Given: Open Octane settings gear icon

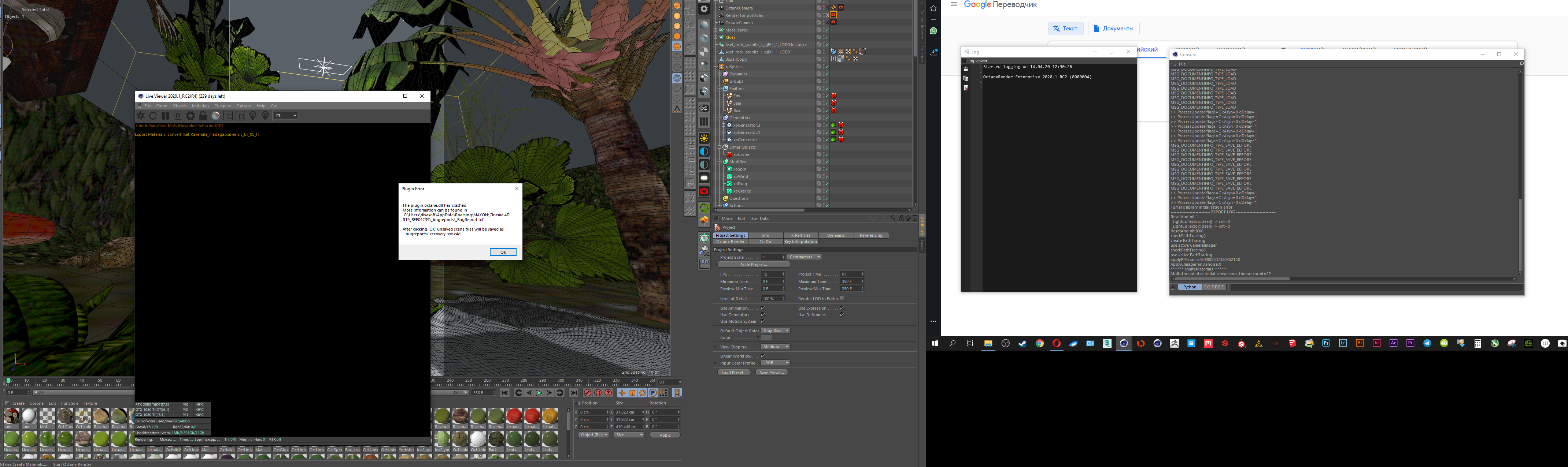Looking at the screenshot, I should click(x=191, y=116).
